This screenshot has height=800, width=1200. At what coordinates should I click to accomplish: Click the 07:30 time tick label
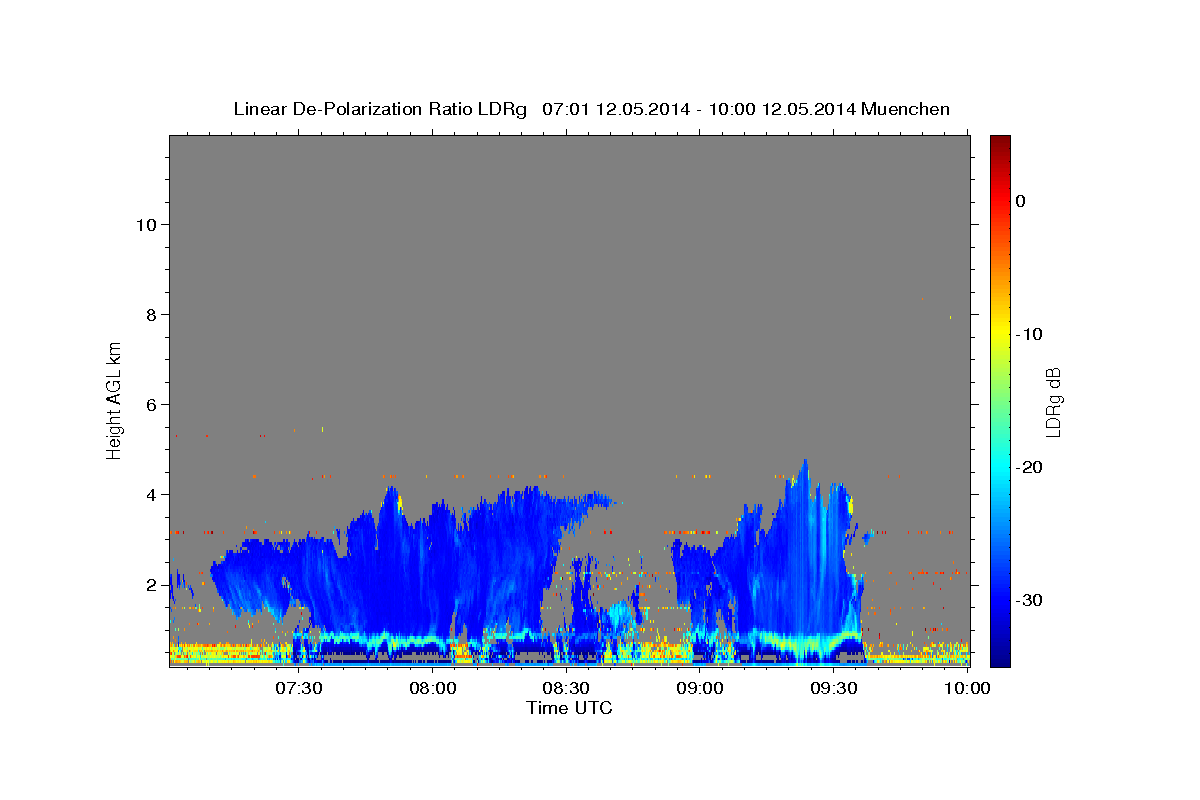299,689
